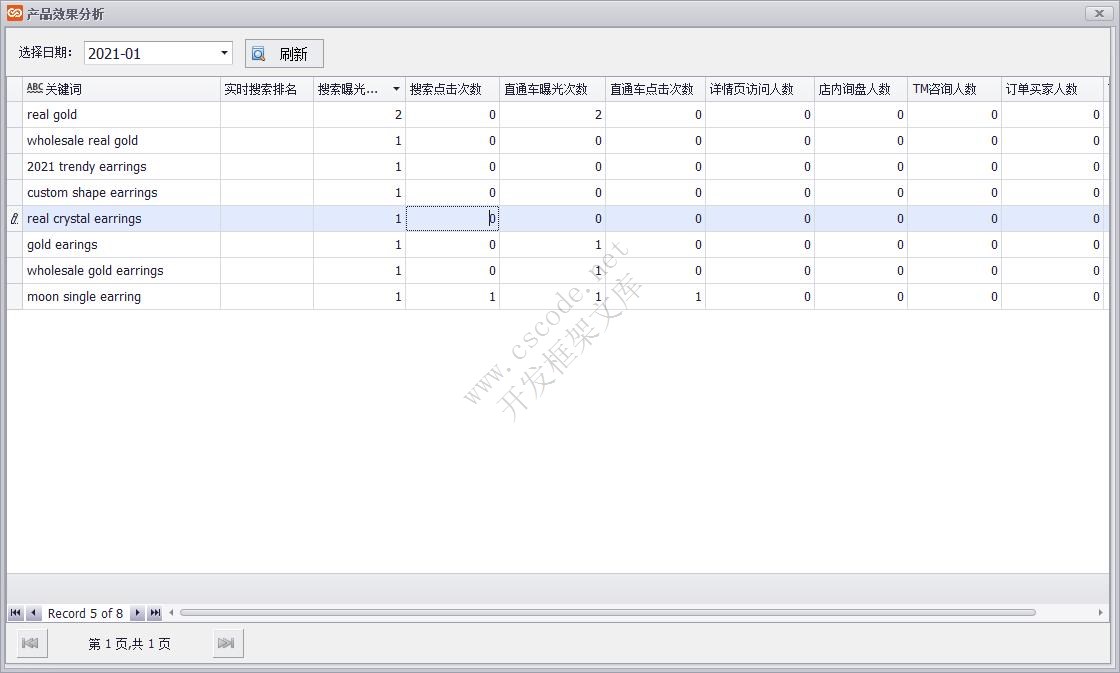Viewport: 1120px width, 673px height.
Task: Select the 'custom shape earrings' keyword cell
Action: click(121, 192)
